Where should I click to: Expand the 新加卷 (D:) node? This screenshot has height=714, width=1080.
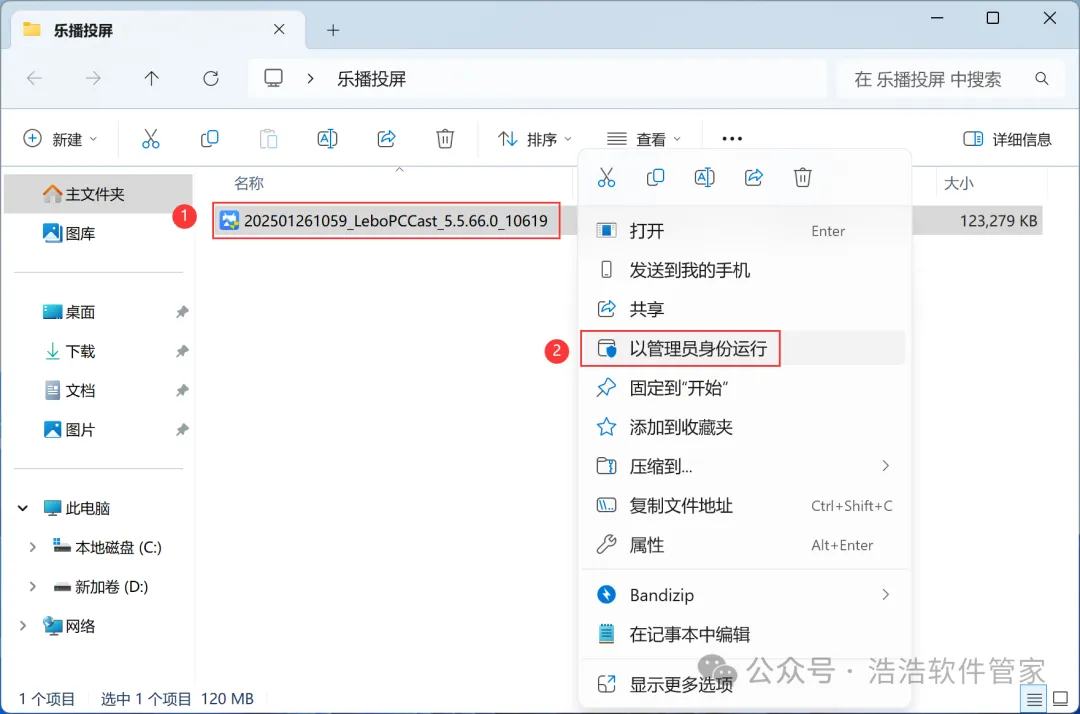pyautogui.click(x=32, y=587)
